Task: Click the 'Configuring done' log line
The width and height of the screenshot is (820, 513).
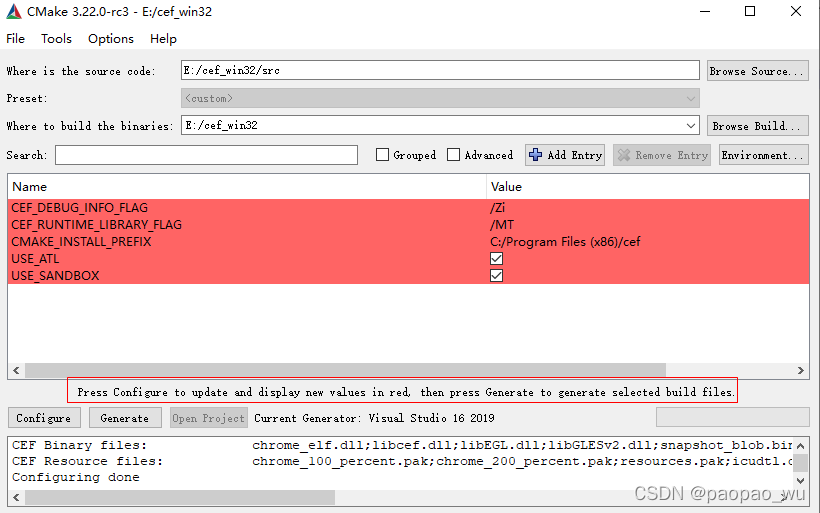Action: click(x=76, y=477)
